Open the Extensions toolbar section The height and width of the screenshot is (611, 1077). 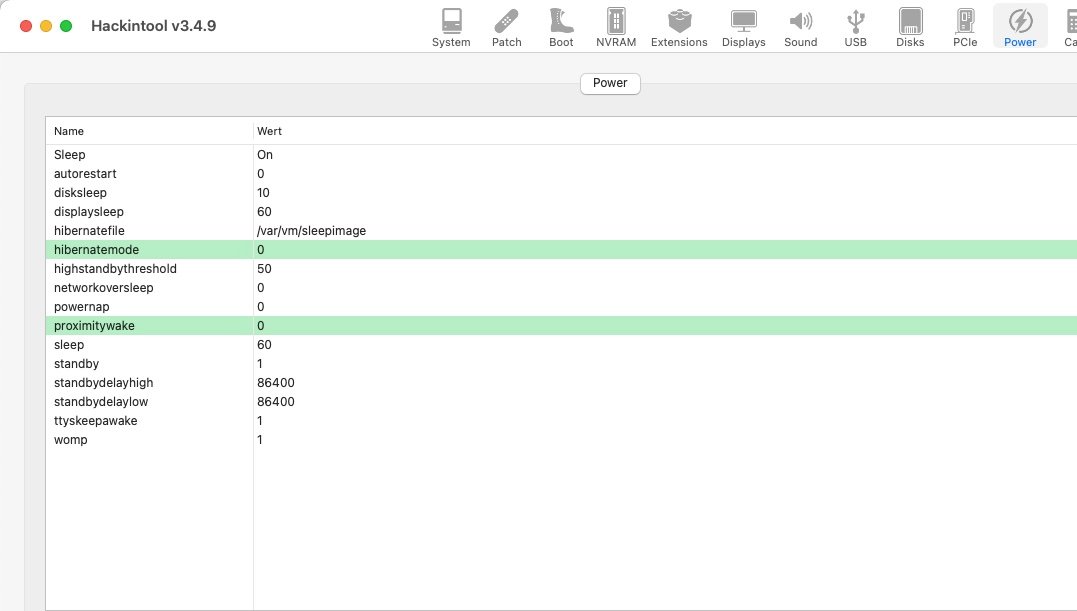click(x=679, y=27)
